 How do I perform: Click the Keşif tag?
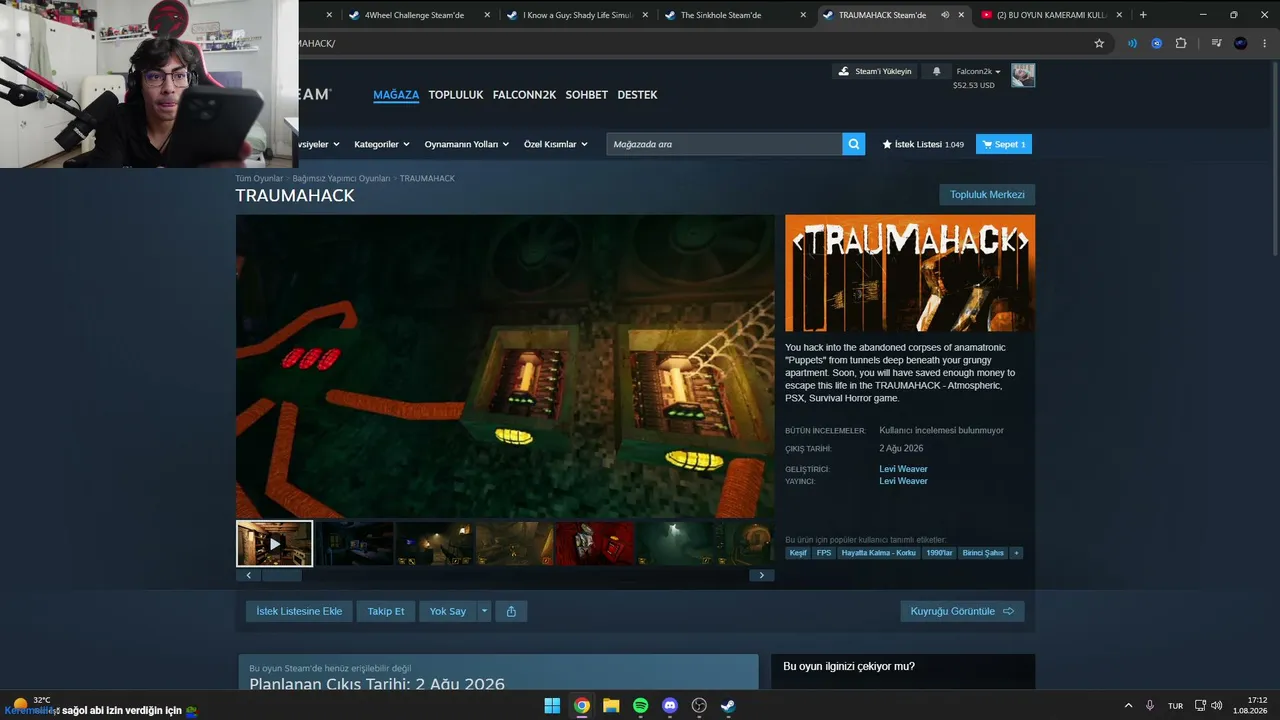(x=798, y=553)
